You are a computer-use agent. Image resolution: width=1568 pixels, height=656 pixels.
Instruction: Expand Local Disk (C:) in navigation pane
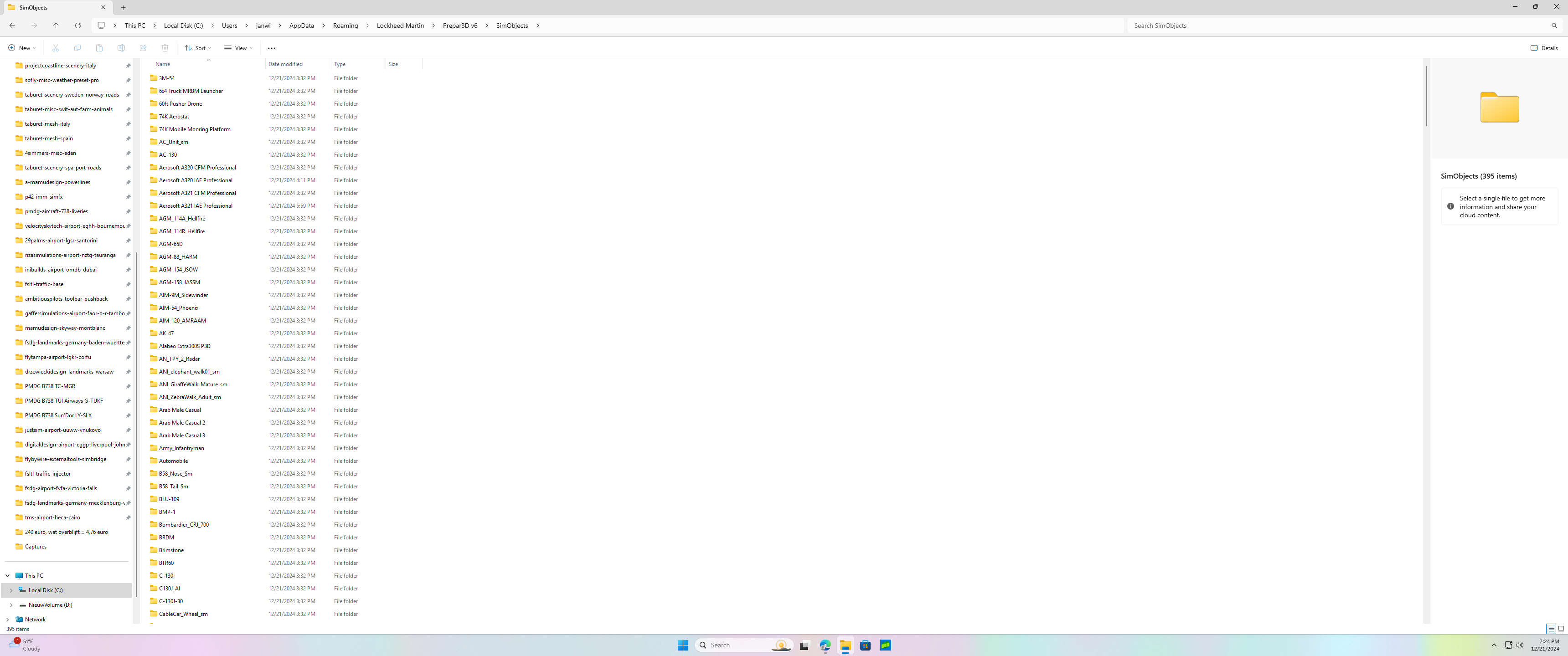coord(11,590)
